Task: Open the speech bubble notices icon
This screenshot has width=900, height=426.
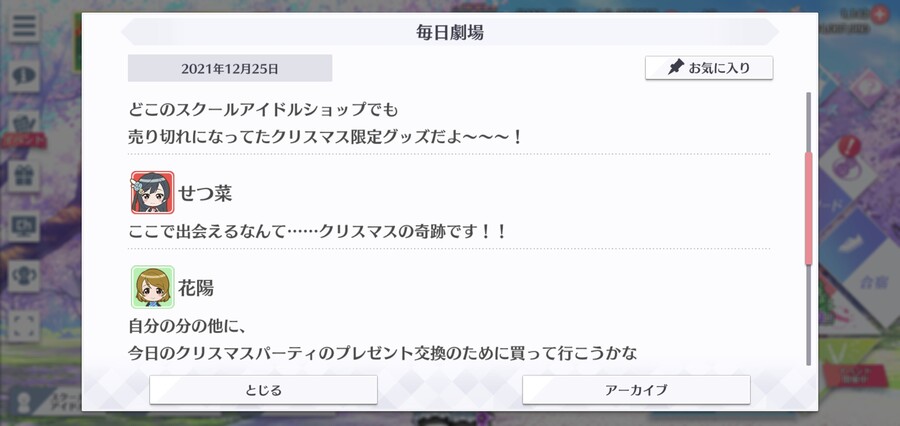Action: [24, 76]
